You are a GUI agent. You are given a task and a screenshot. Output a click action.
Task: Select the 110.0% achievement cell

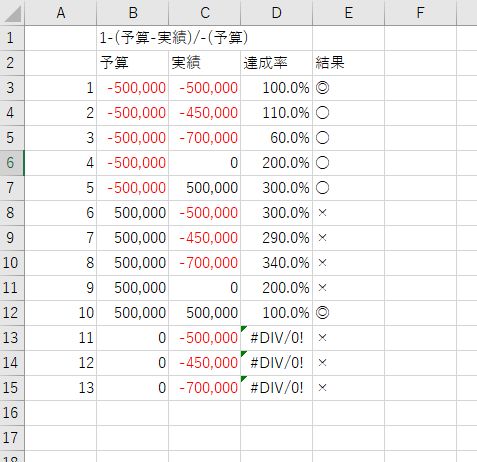point(277,113)
